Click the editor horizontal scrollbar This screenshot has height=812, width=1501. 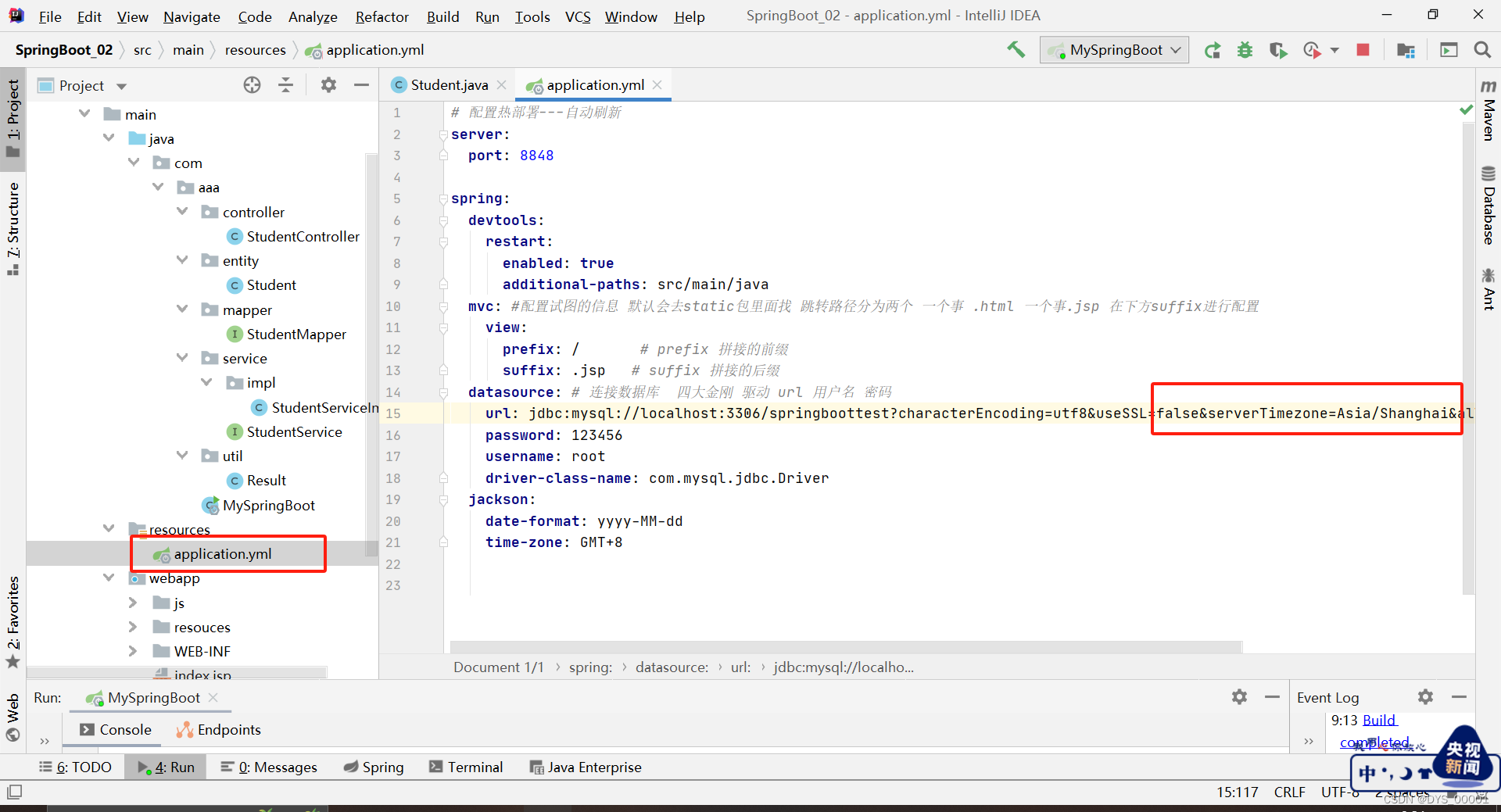click(x=846, y=647)
